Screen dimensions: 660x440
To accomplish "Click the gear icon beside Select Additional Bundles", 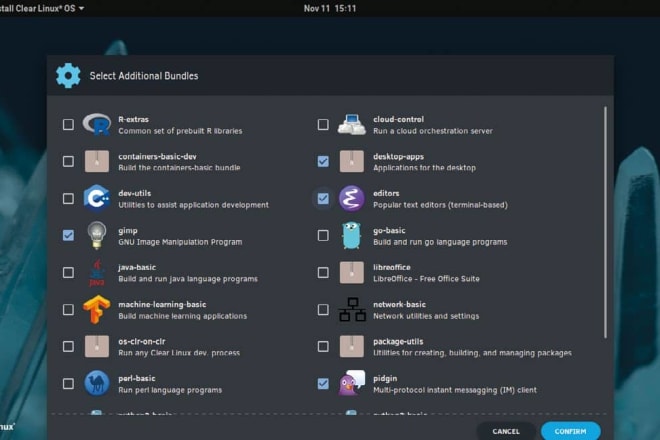I will [68, 76].
